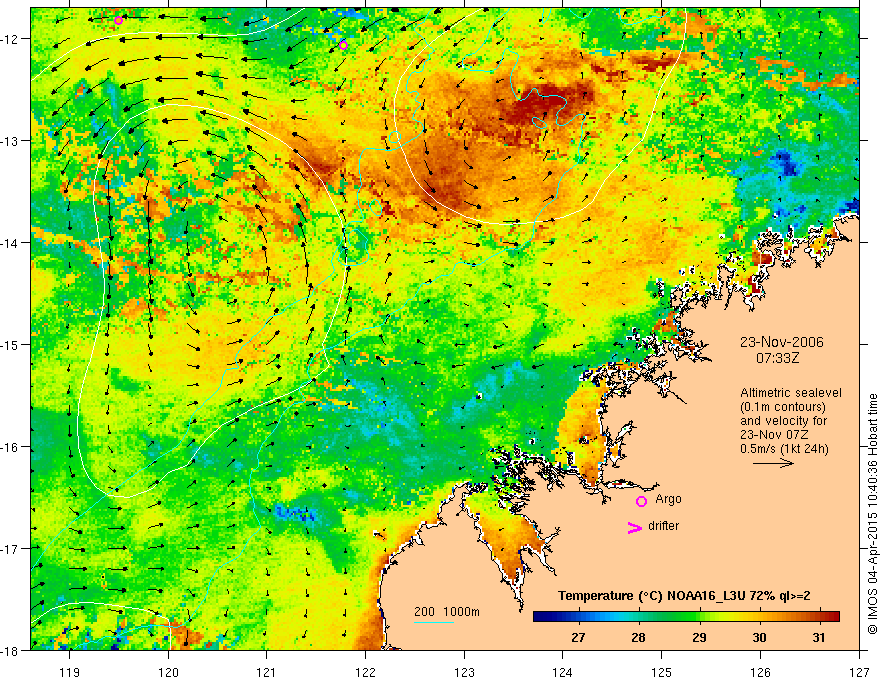The image size is (880, 680).
Task: Click the '-14' latitude axis label
Action: pyautogui.click(x=12, y=243)
